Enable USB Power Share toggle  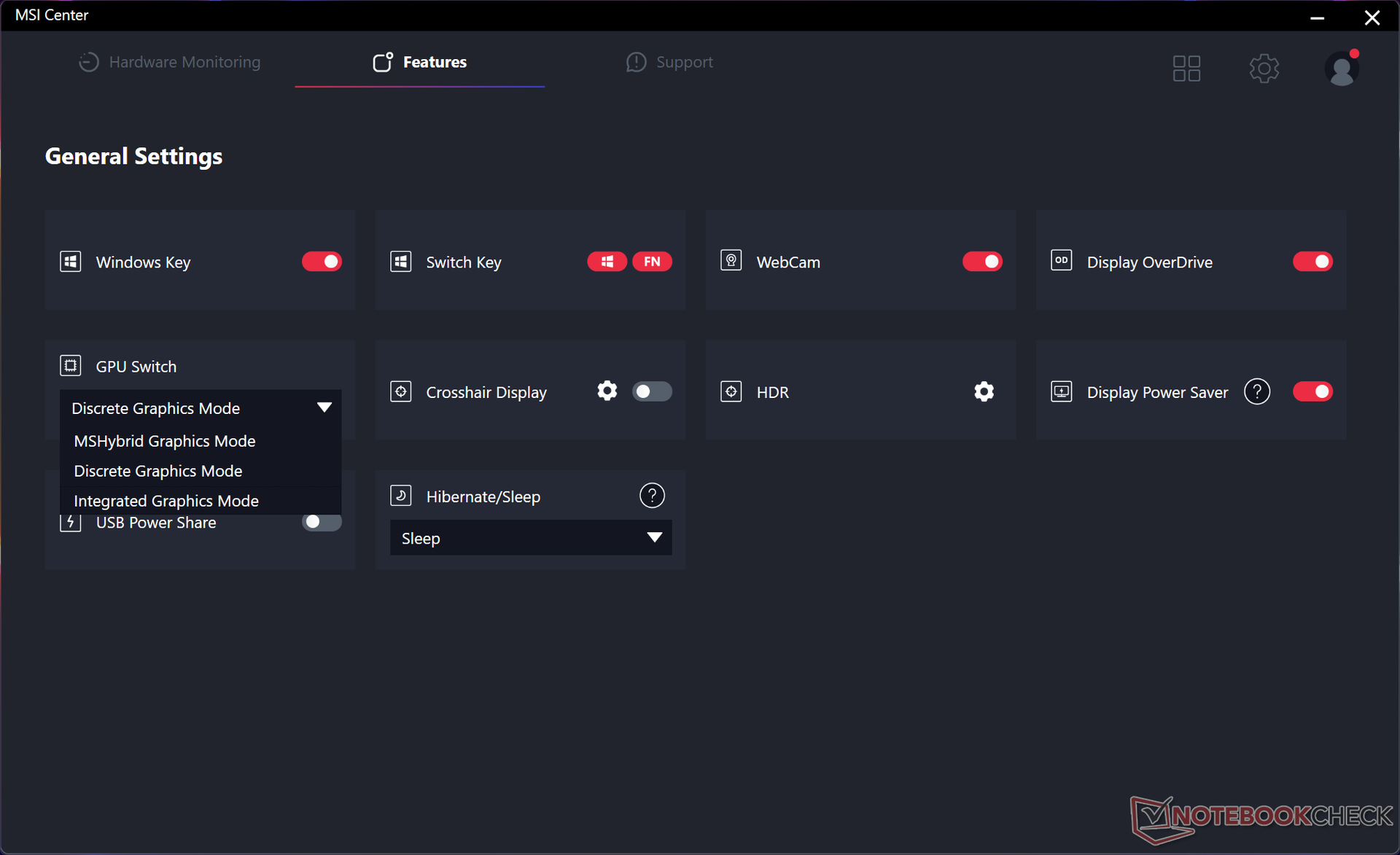322,522
